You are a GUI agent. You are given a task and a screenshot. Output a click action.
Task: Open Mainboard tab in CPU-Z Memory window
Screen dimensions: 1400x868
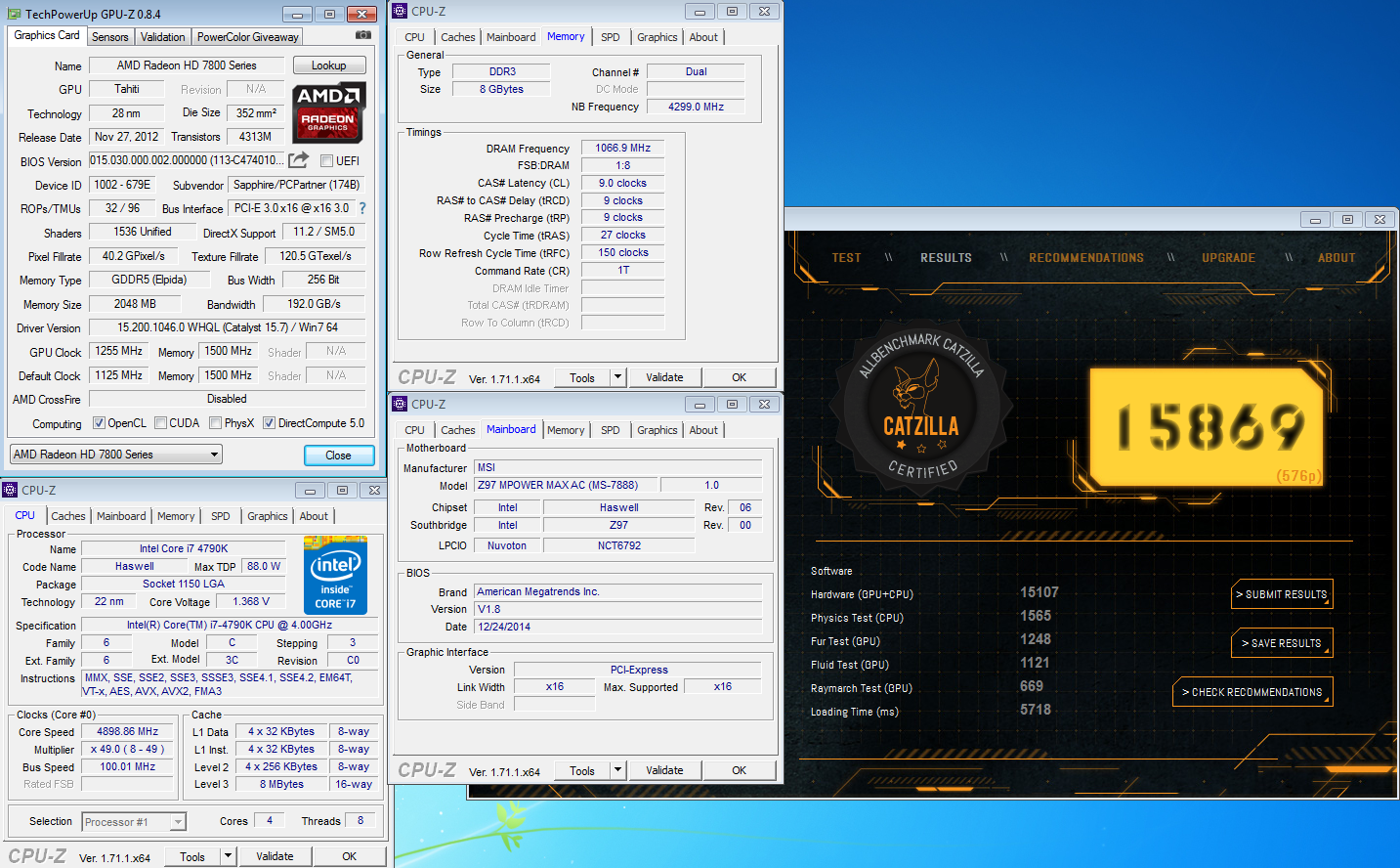tap(511, 37)
